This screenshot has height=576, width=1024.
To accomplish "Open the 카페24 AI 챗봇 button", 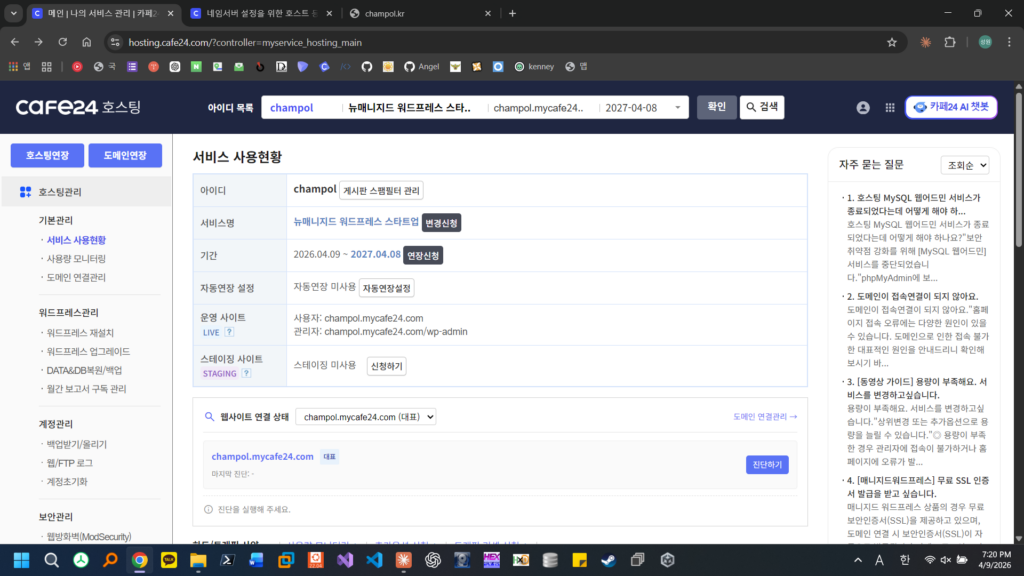I will pyautogui.click(x=951, y=107).
